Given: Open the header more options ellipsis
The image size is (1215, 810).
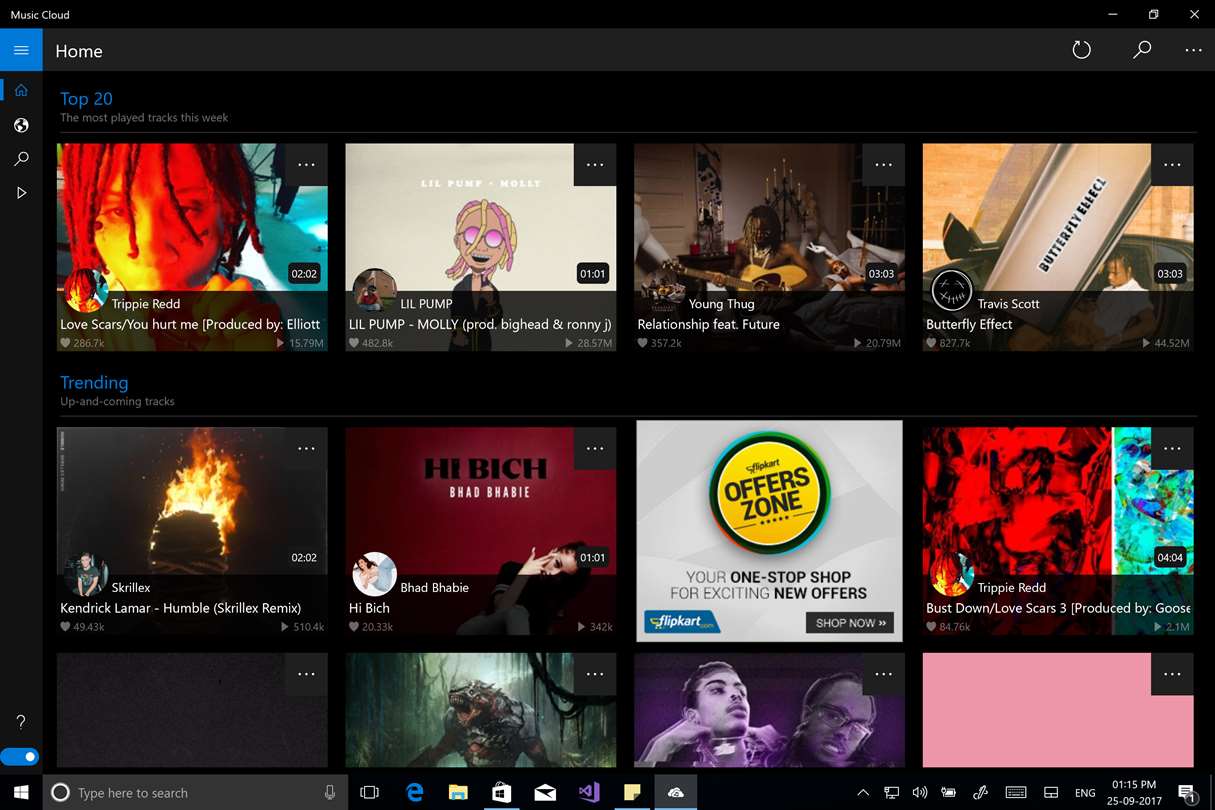Looking at the screenshot, I should (1193, 50).
